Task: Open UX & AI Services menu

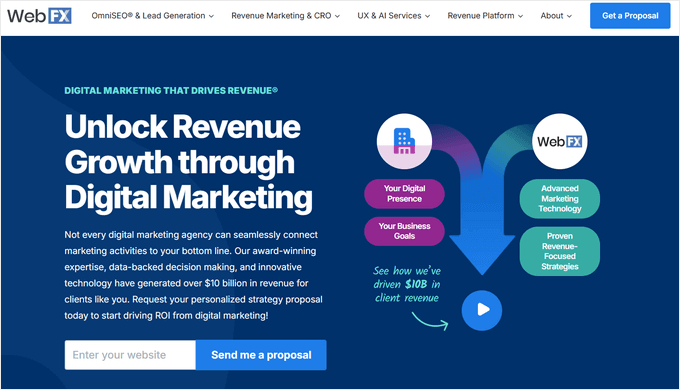Action: [x=394, y=16]
